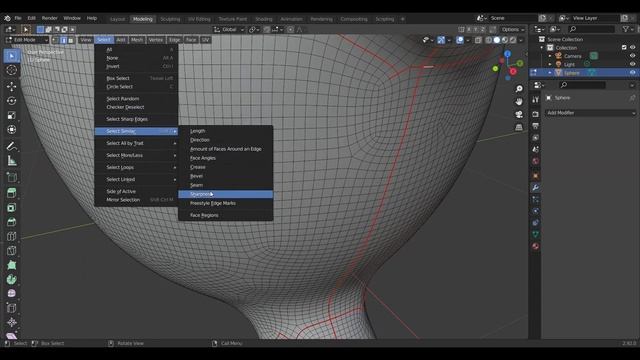
Task: Switch to solid viewport shading
Action: coord(497,40)
